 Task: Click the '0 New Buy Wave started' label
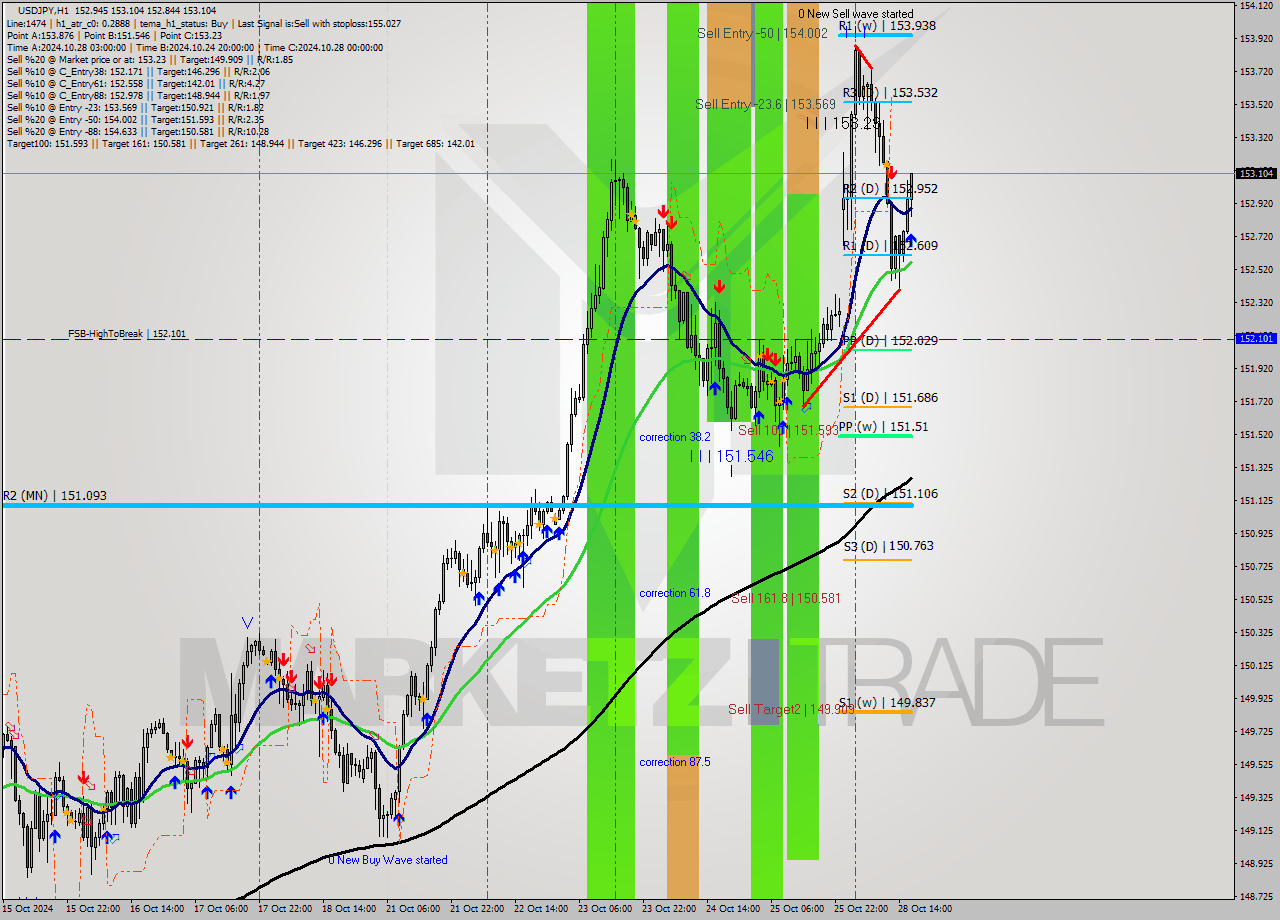(388, 860)
